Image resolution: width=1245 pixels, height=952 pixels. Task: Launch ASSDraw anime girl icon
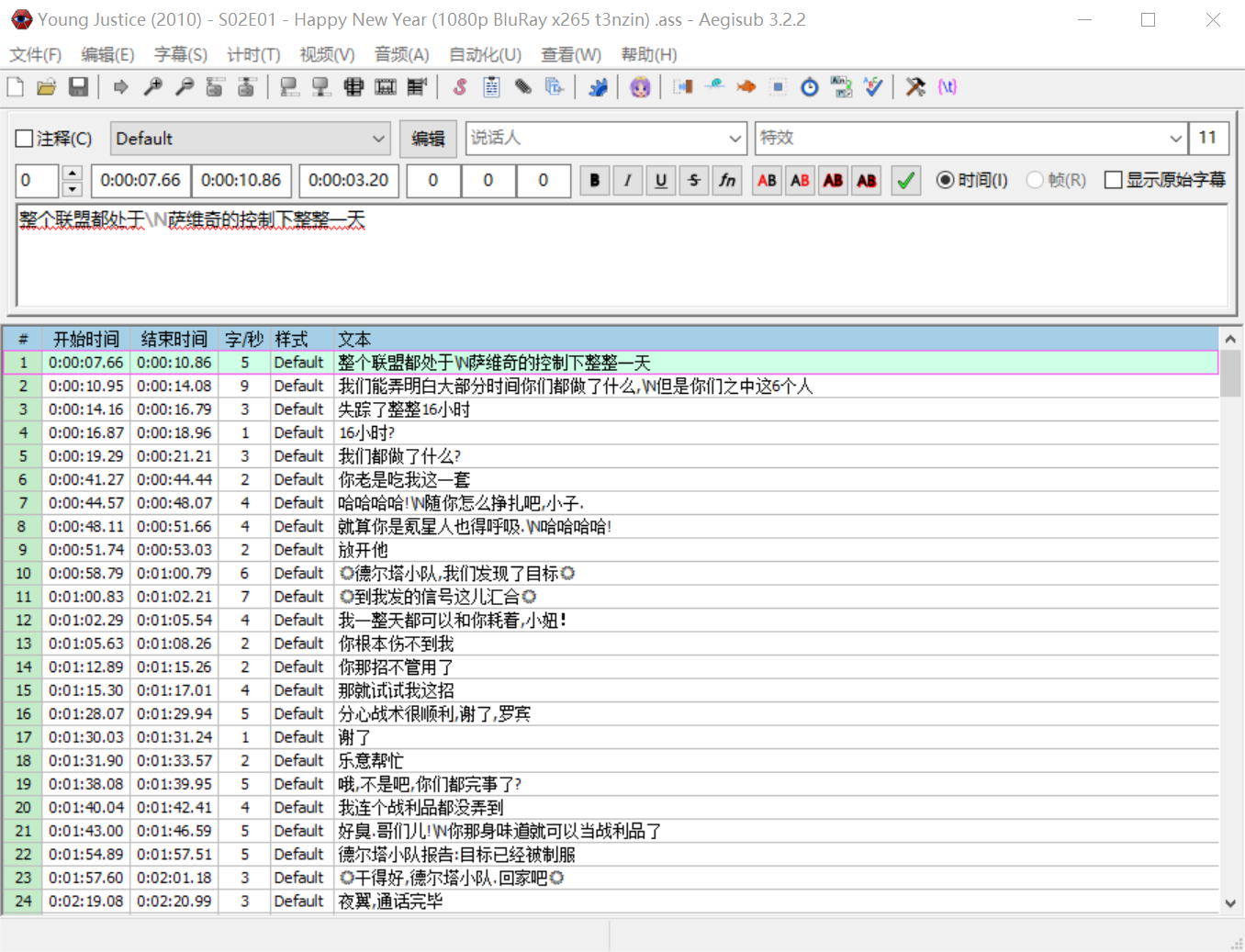pos(640,87)
